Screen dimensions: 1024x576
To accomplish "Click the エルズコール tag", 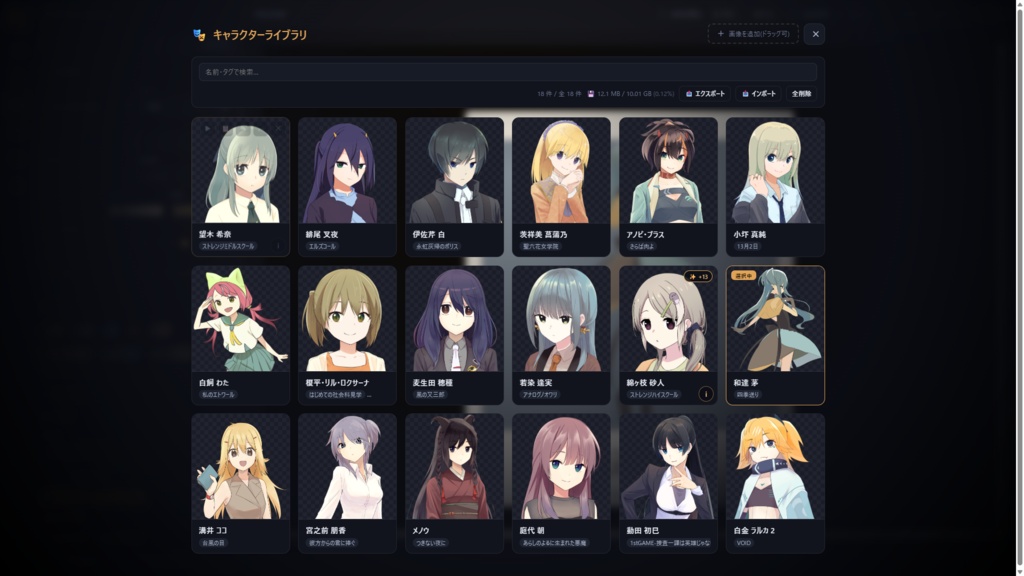I will pos(322,246).
